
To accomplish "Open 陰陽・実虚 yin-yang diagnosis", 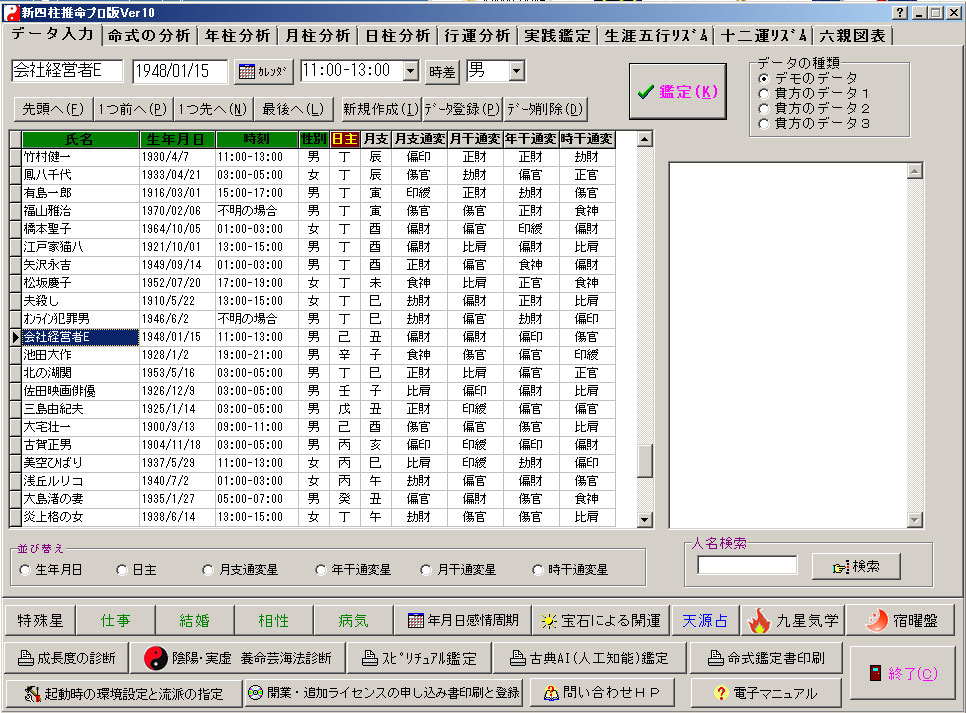I will (x=237, y=658).
